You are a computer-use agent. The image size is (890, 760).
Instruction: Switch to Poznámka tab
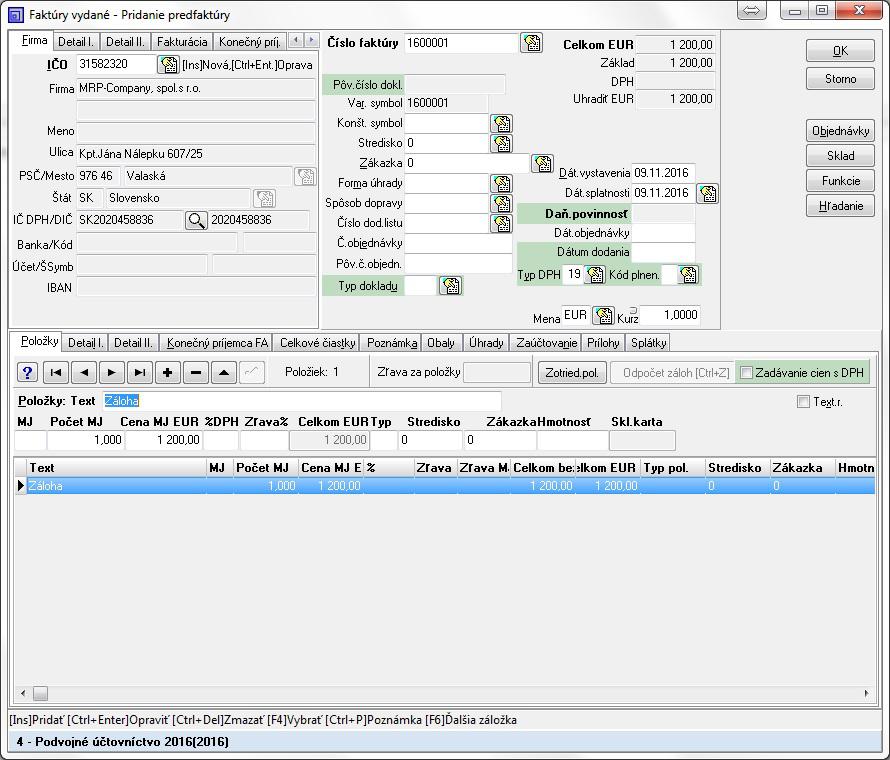tap(392, 343)
